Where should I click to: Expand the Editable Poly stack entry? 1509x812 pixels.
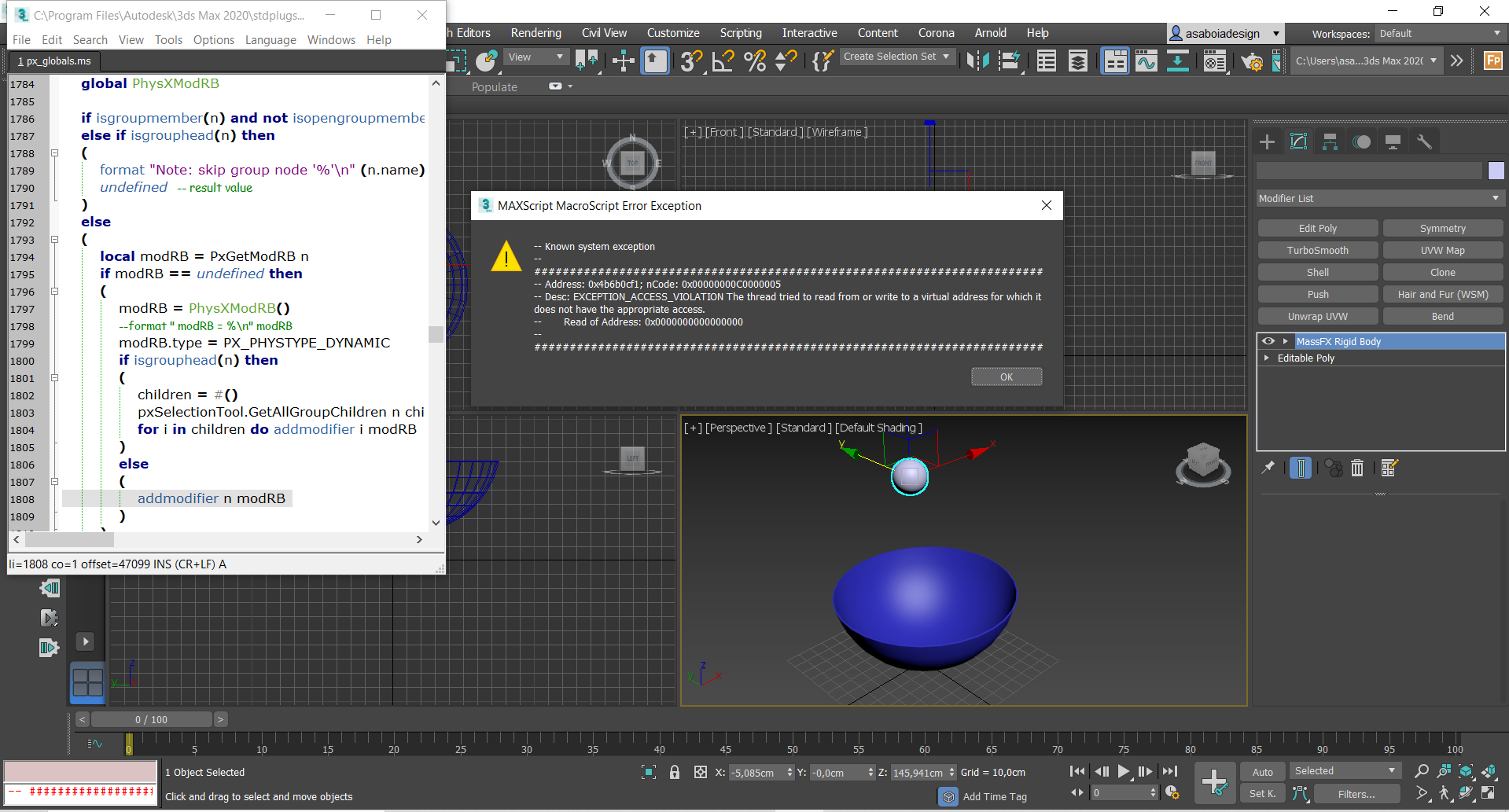[x=1267, y=358]
